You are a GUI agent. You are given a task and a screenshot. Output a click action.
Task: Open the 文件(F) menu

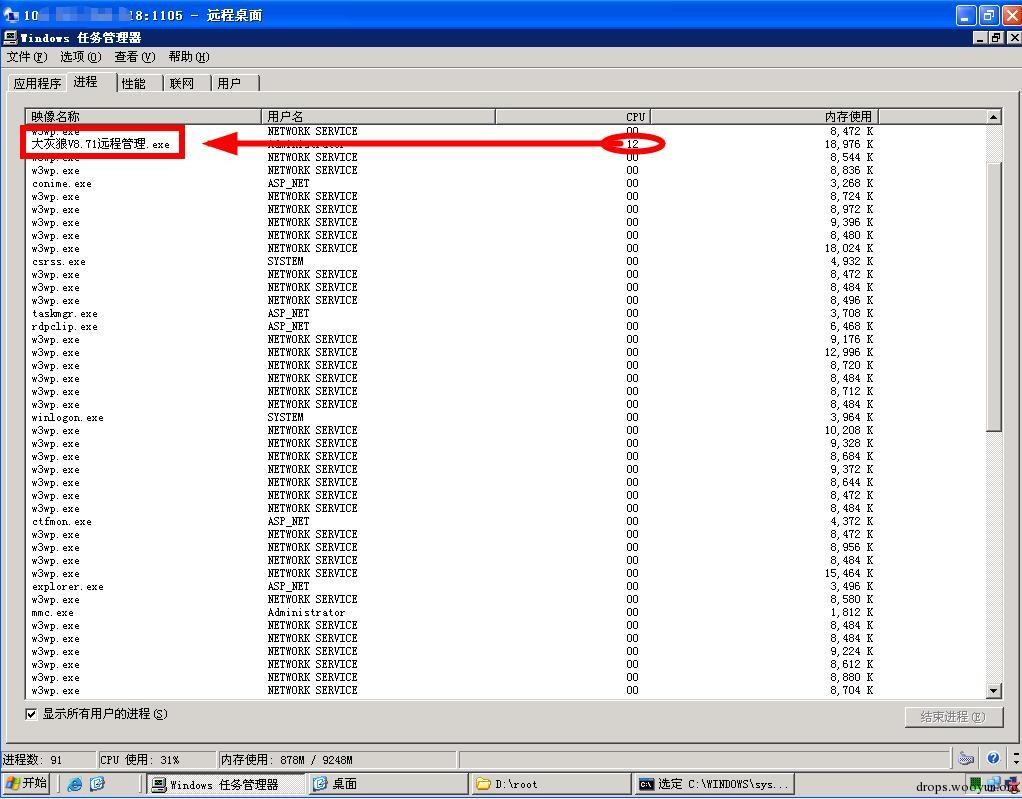point(27,57)
